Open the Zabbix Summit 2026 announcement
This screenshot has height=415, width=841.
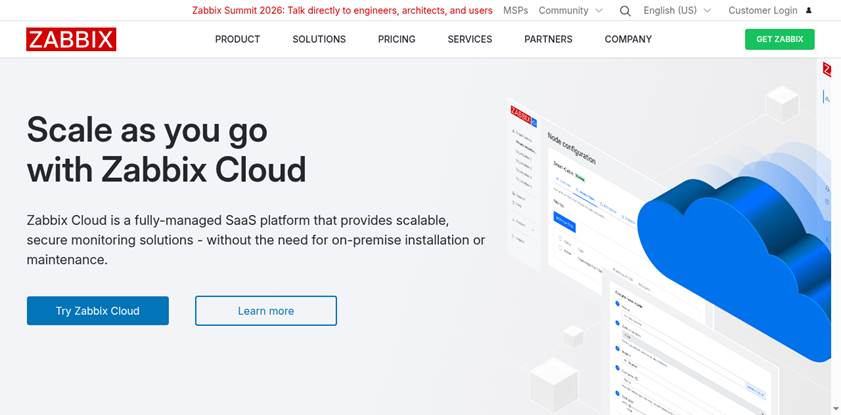[342, 10]
